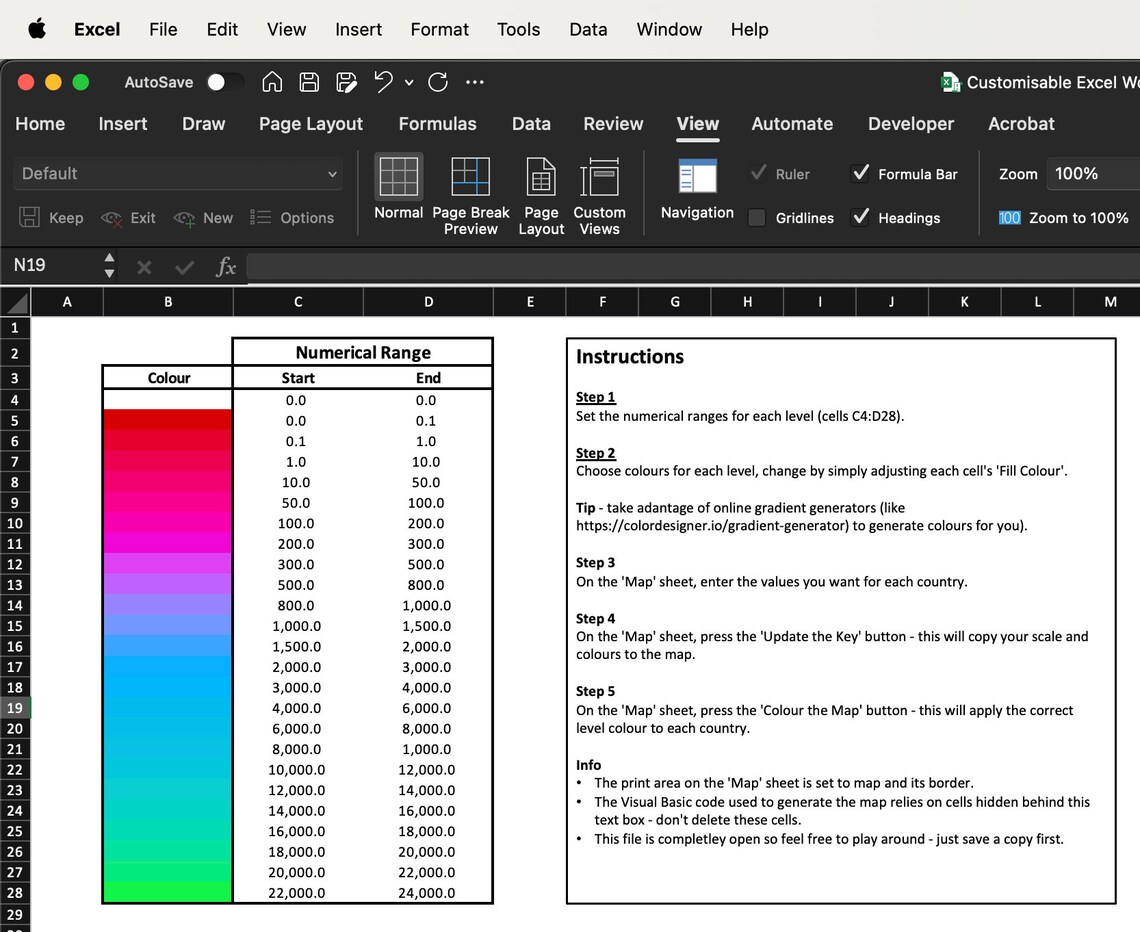The width and height of the screenshot is (1140, 932).
Task: Click the Keep sheet view button
Action: 51,217
